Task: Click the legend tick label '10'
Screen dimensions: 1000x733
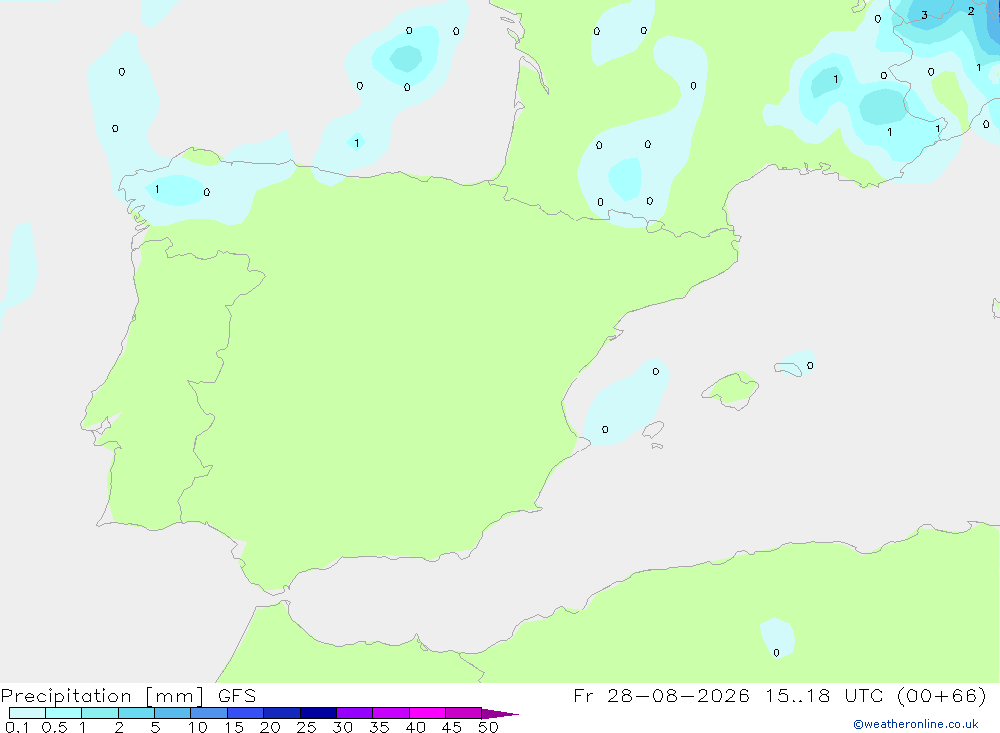Action: [198, 727]
